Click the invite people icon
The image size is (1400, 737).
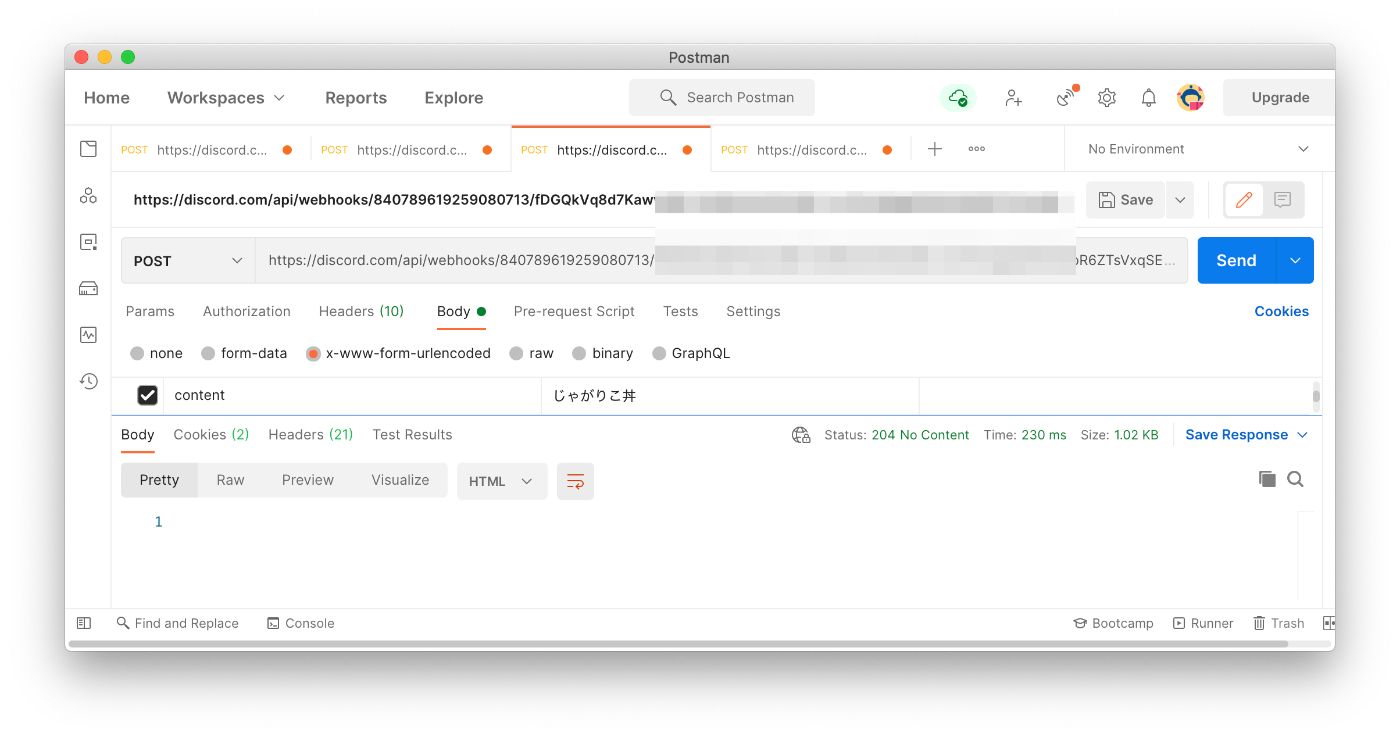[x=1014, y=97]
